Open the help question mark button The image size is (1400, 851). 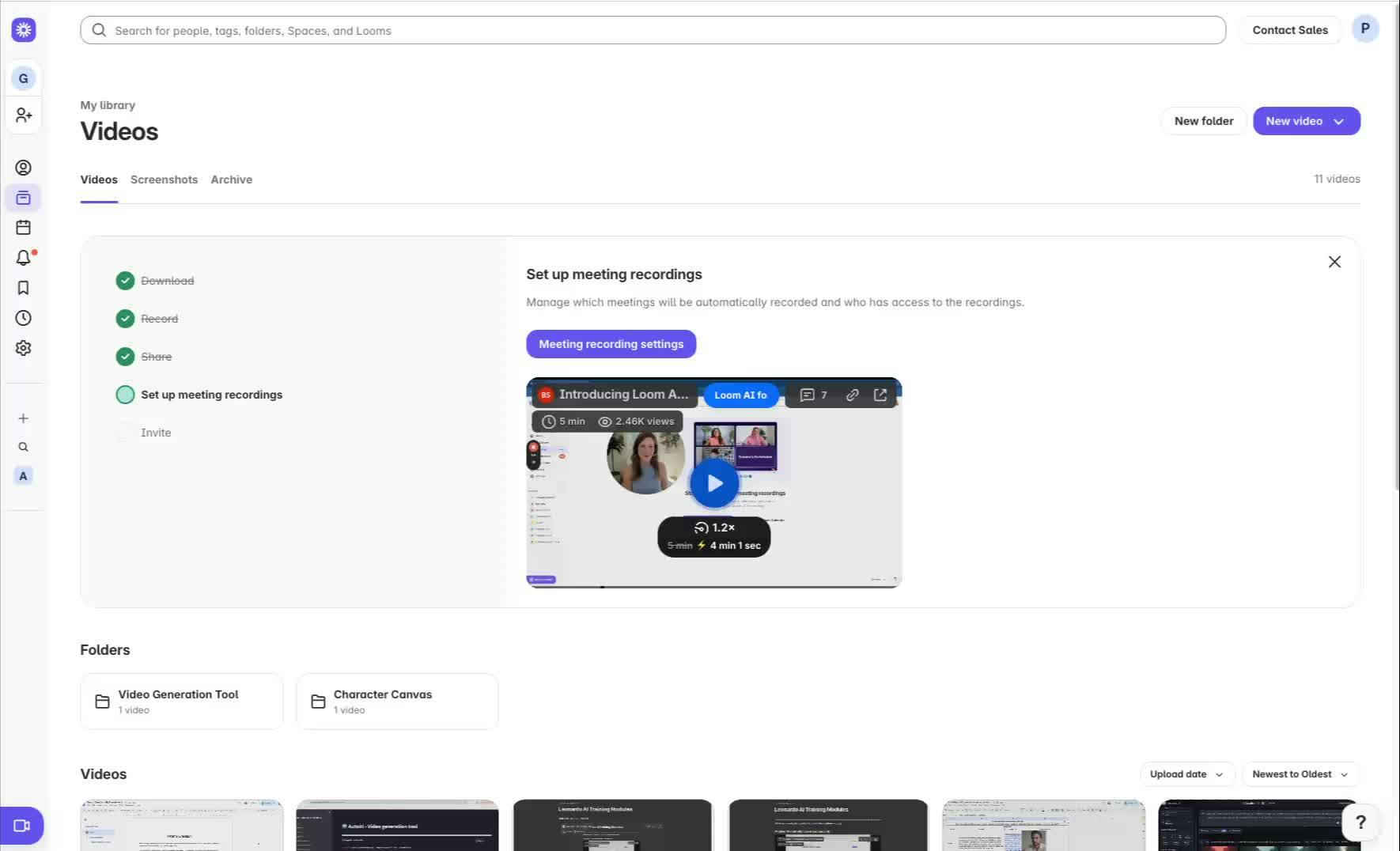click(x=1360, y=823)
